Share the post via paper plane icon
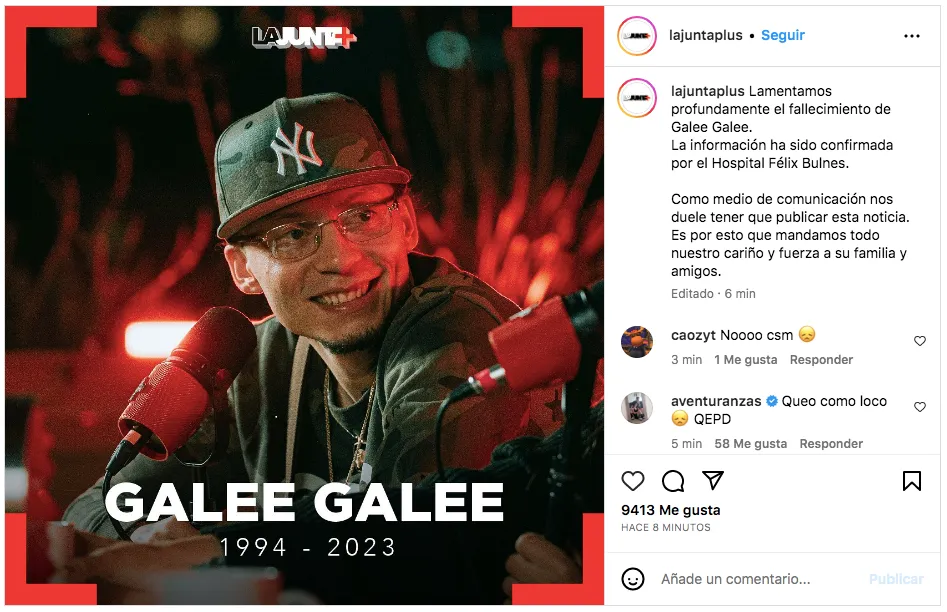The width and height of the screenshot is (947, 612). pos(713,480)
